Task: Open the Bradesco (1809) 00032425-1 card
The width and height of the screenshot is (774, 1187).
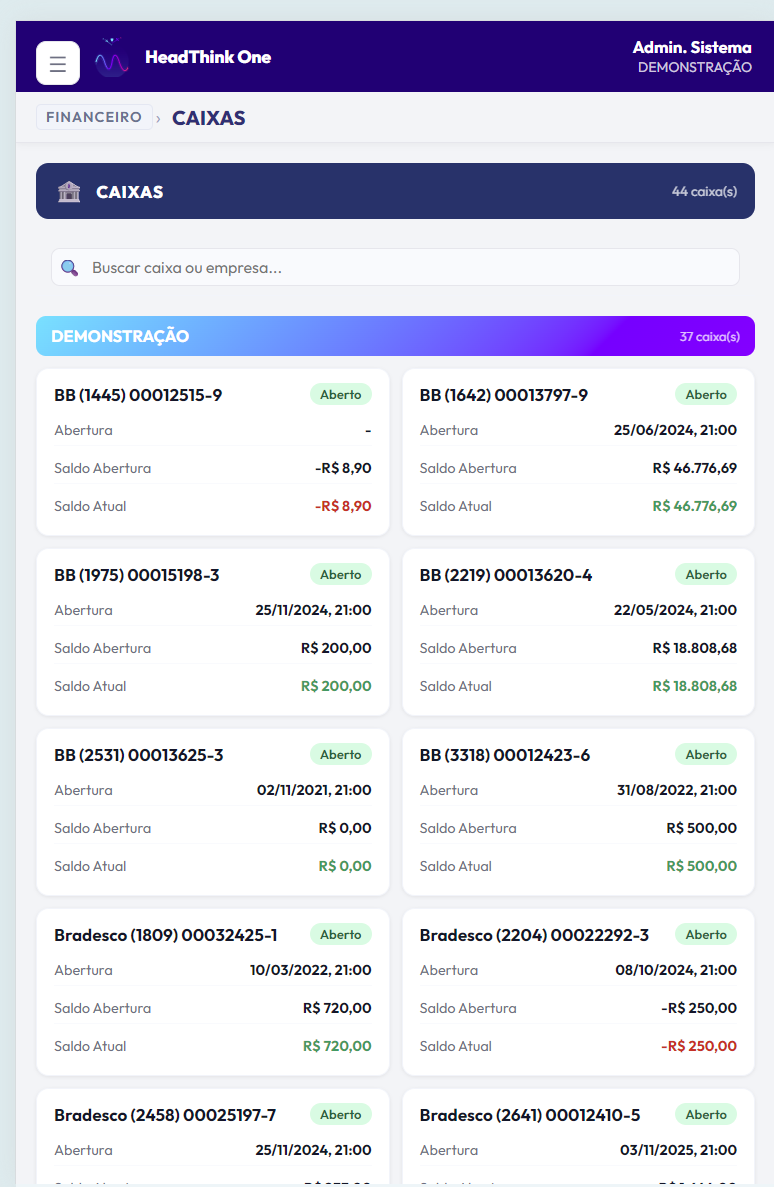Action: 213,992
